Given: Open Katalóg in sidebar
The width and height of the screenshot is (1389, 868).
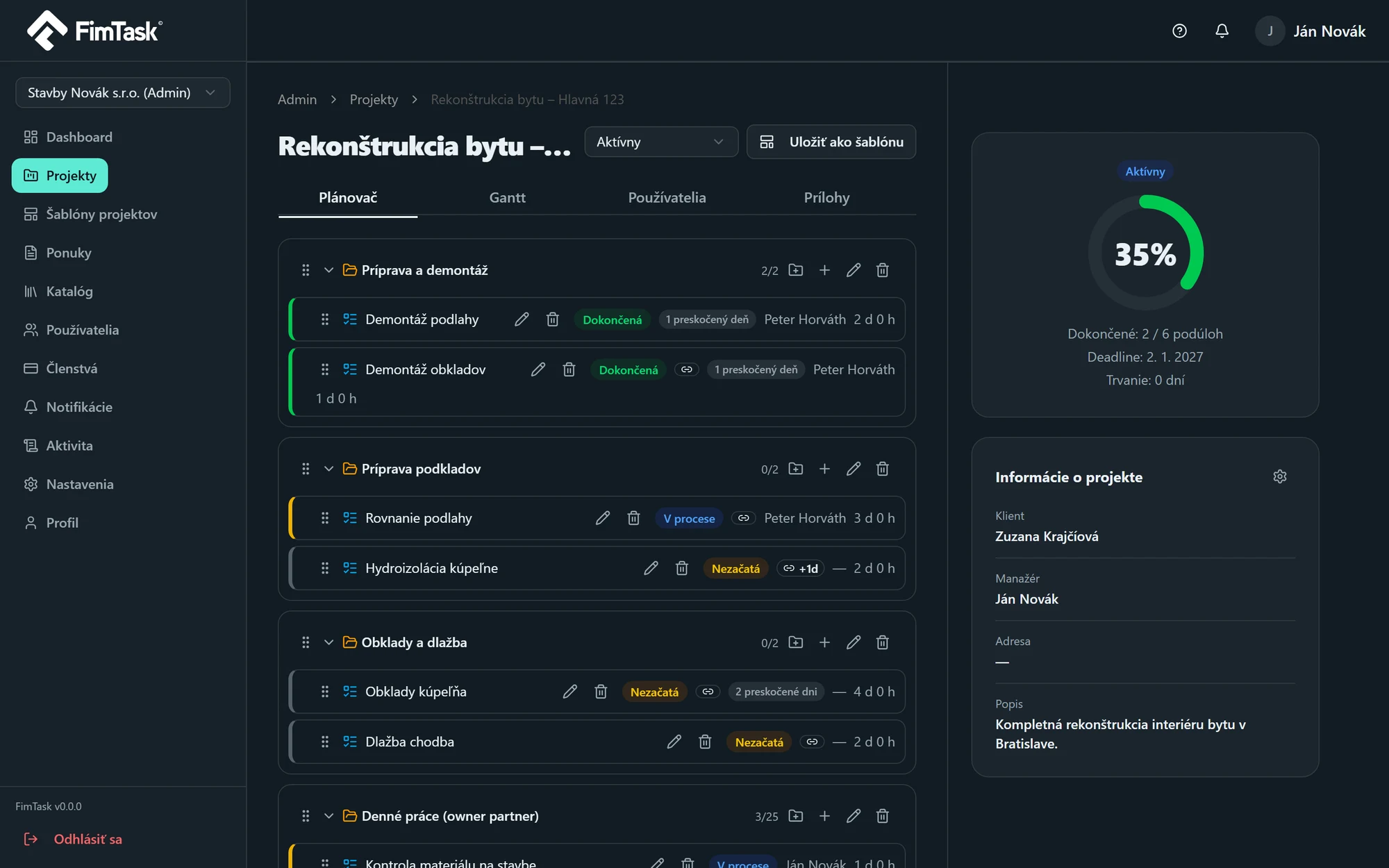Looking at the screenshot, I should (58, 291).
